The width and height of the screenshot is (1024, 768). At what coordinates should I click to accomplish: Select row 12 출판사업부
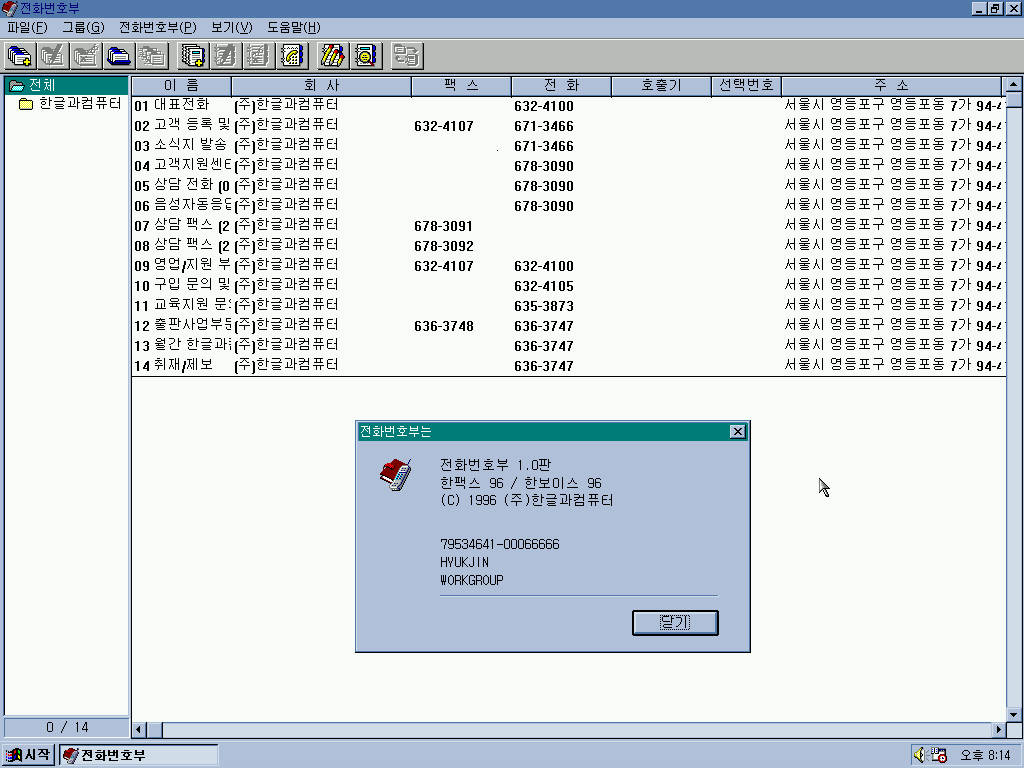coord(568,325)
